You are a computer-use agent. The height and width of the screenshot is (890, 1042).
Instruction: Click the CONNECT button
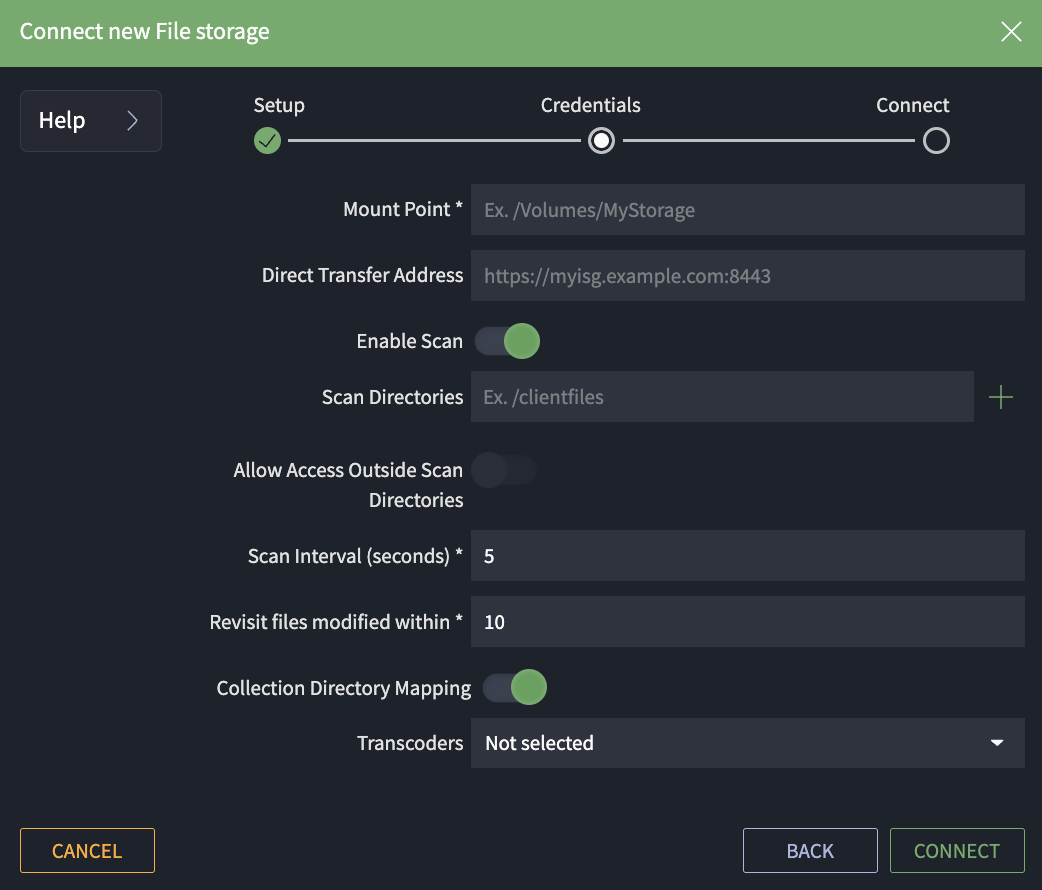point(957,850)
